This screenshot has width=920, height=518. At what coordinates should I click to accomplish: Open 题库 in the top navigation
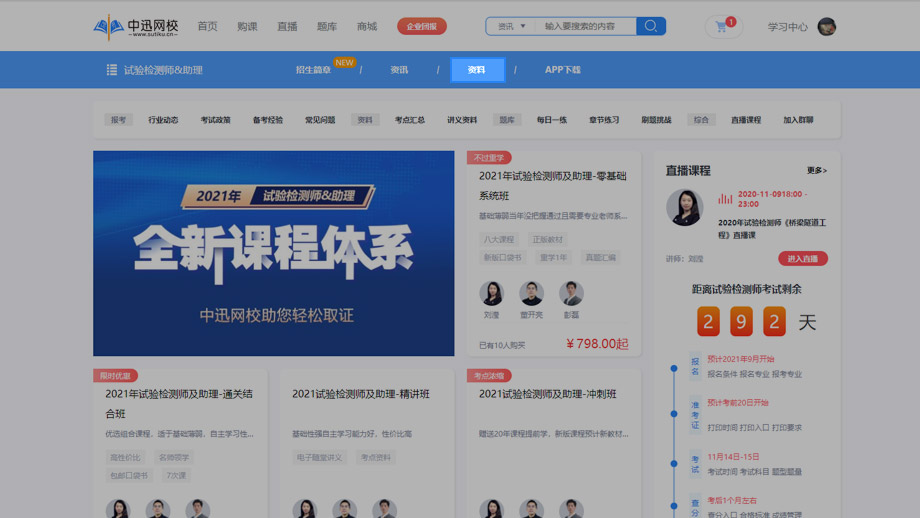tap(327, 27)
